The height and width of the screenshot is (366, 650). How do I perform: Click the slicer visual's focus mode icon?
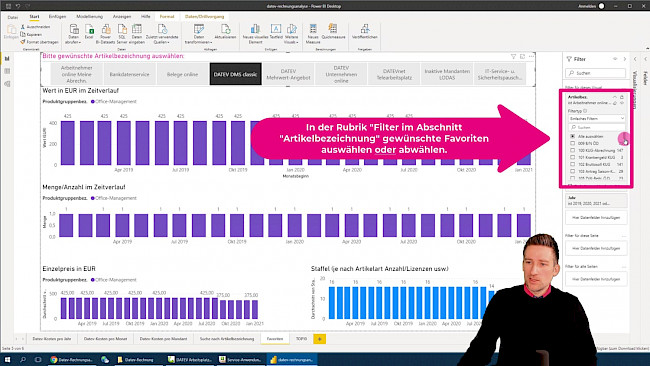[x=522, y=56]
